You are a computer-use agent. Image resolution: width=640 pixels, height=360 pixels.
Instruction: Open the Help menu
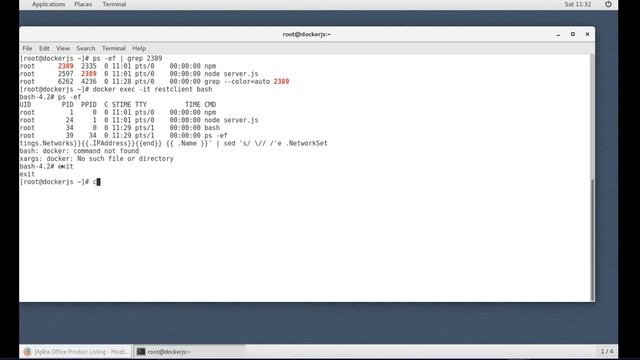[139, 48]
